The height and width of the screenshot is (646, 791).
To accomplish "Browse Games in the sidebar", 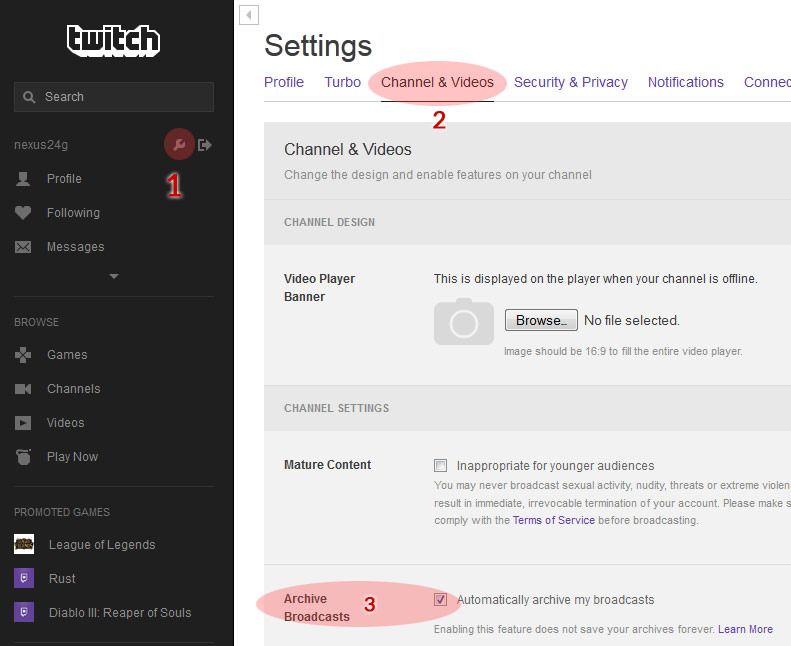I will [67, 355].
